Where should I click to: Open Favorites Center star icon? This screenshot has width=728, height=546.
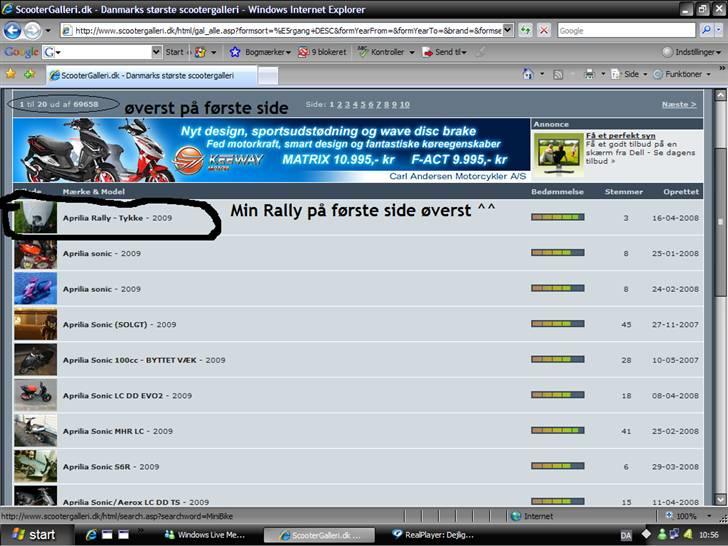[x=10, y=74]
